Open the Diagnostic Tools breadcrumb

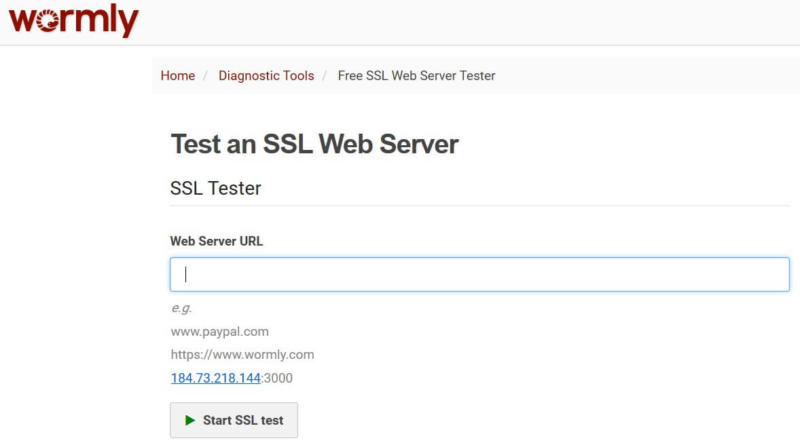pyautogui.click(x=266, y=75)
